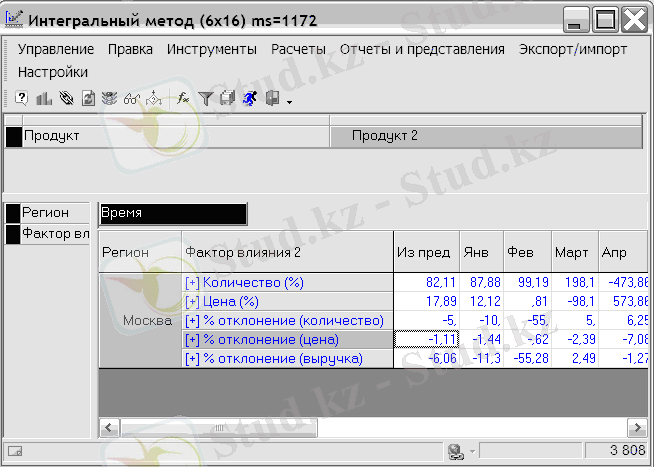Viewport: 654px width, 467px height.
Task: Select cell value 17,89
Action: [x=426, y=301]
